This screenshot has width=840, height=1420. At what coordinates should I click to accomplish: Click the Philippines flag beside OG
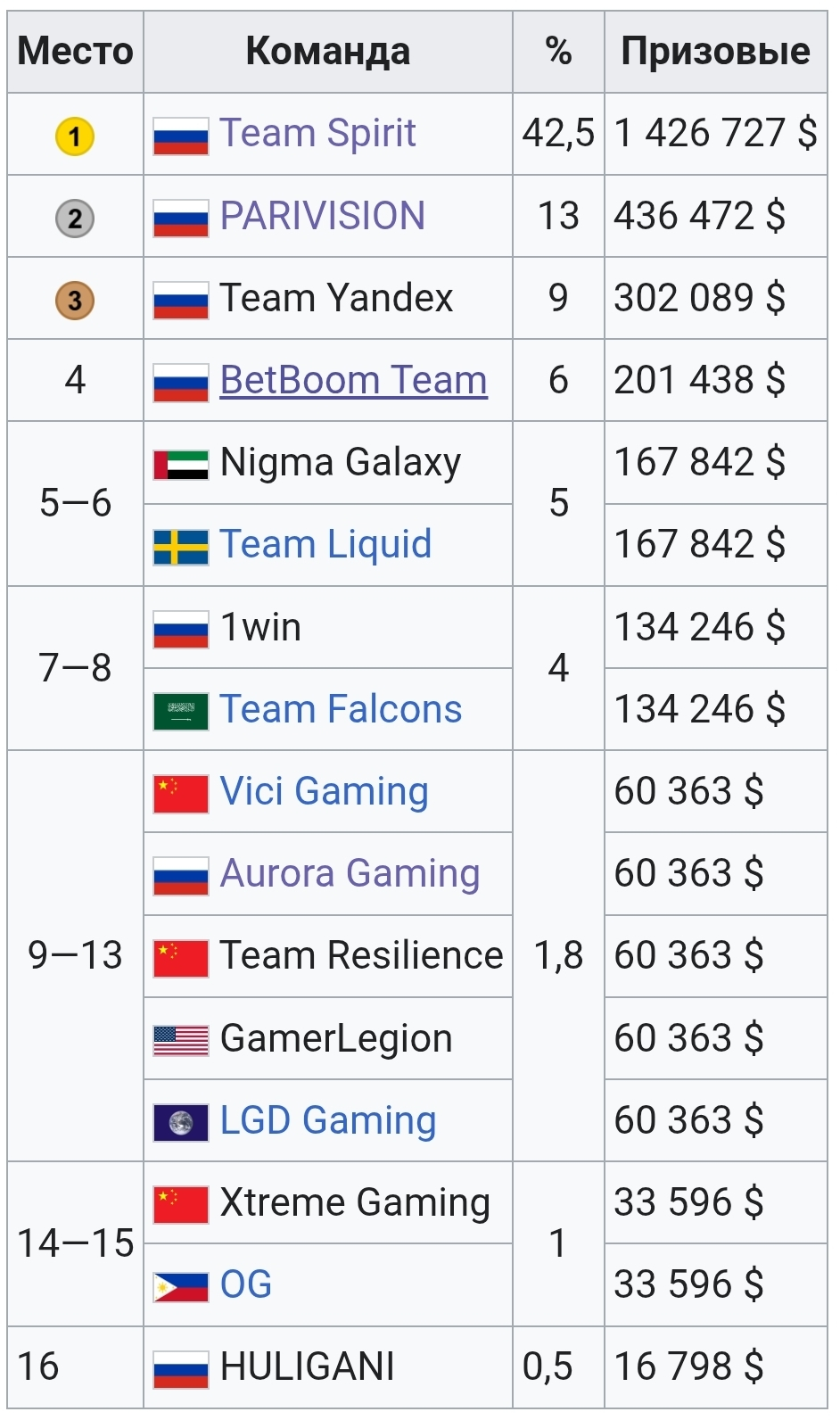pyautogui.click(x=181, y=1287)
